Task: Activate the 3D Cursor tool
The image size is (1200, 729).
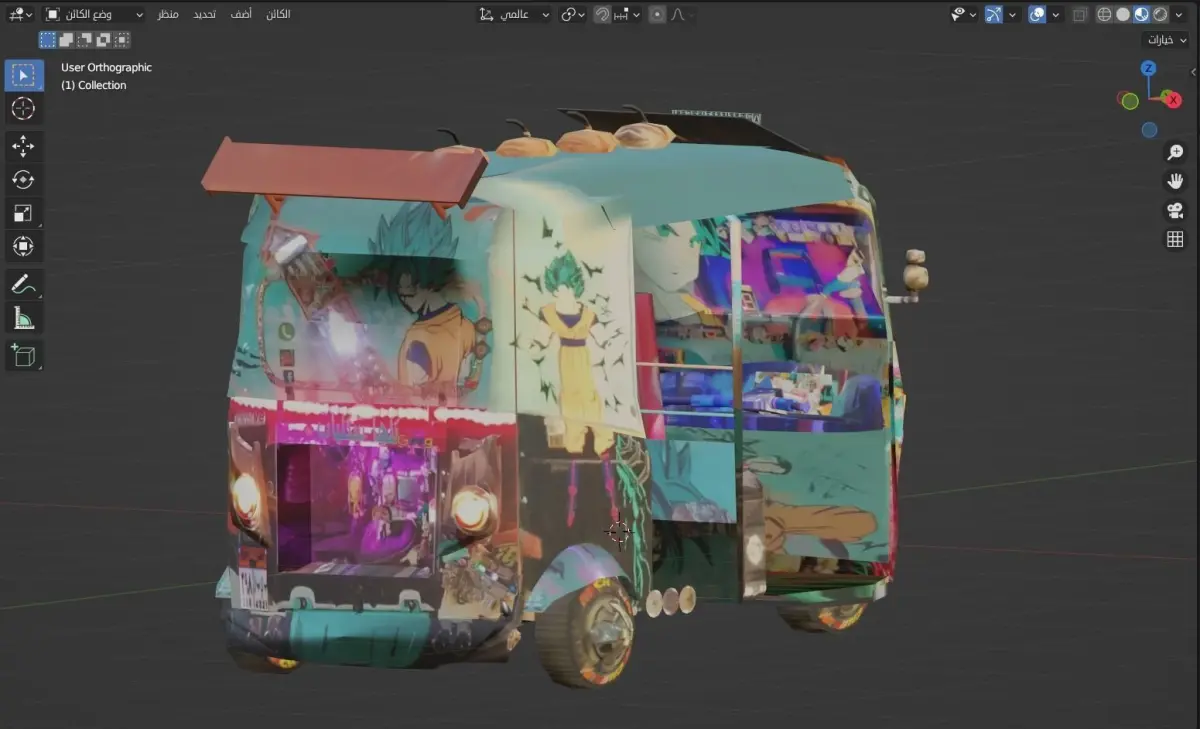Action: click(23, 109)
